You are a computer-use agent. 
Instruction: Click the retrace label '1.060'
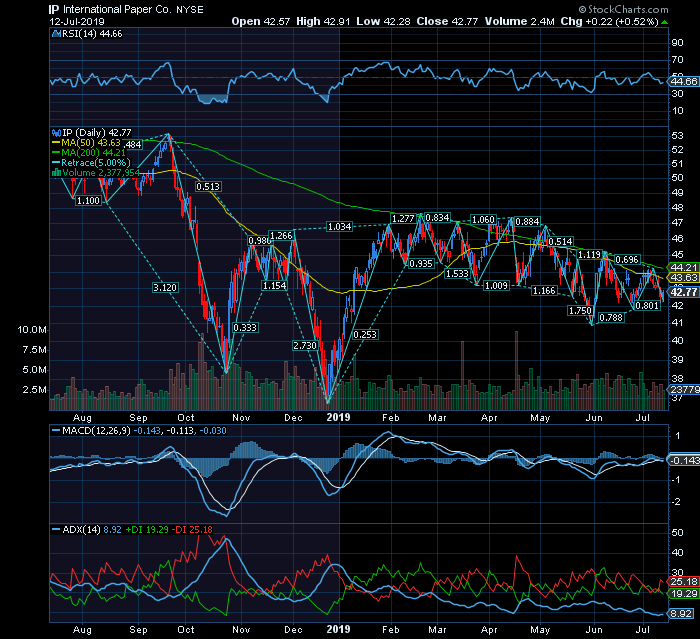coord(483,220)
